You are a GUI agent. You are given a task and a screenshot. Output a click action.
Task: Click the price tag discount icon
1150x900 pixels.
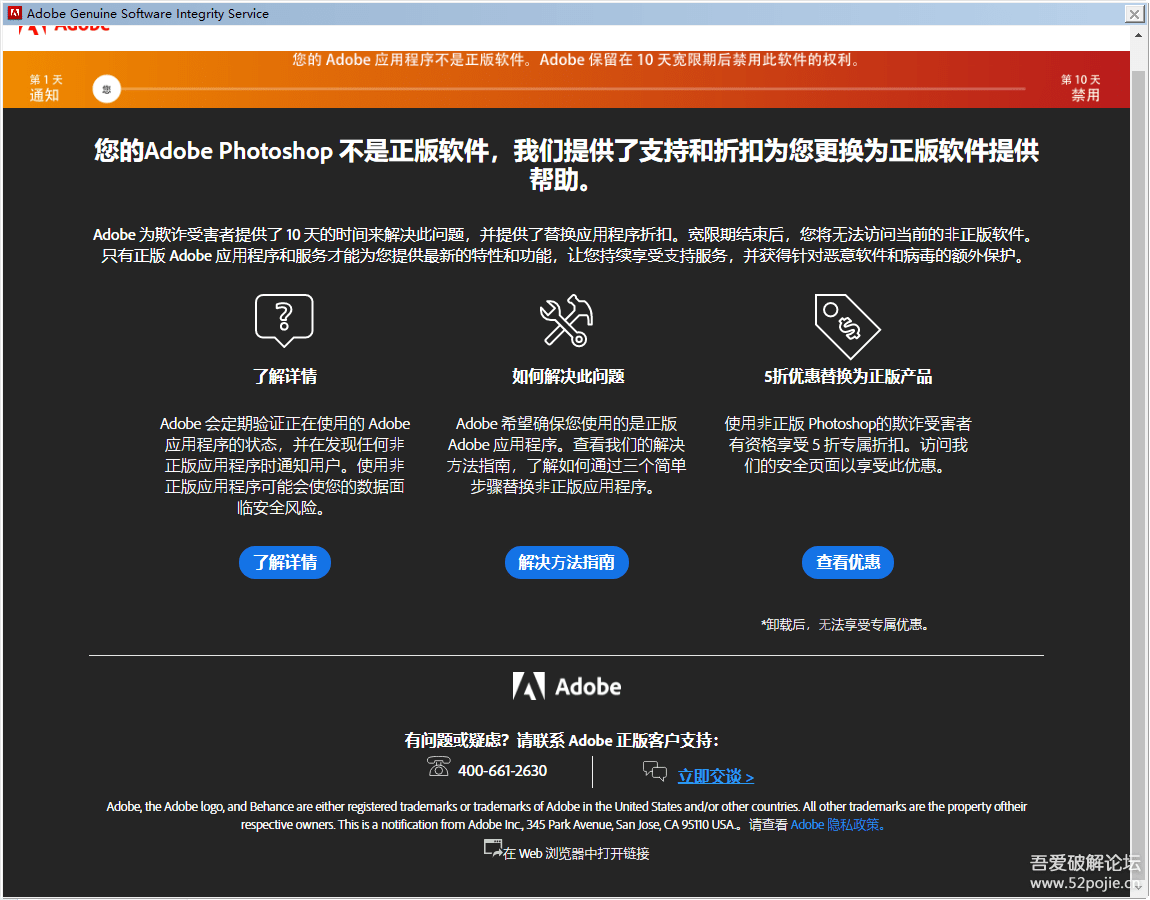(x=847, y=326)
